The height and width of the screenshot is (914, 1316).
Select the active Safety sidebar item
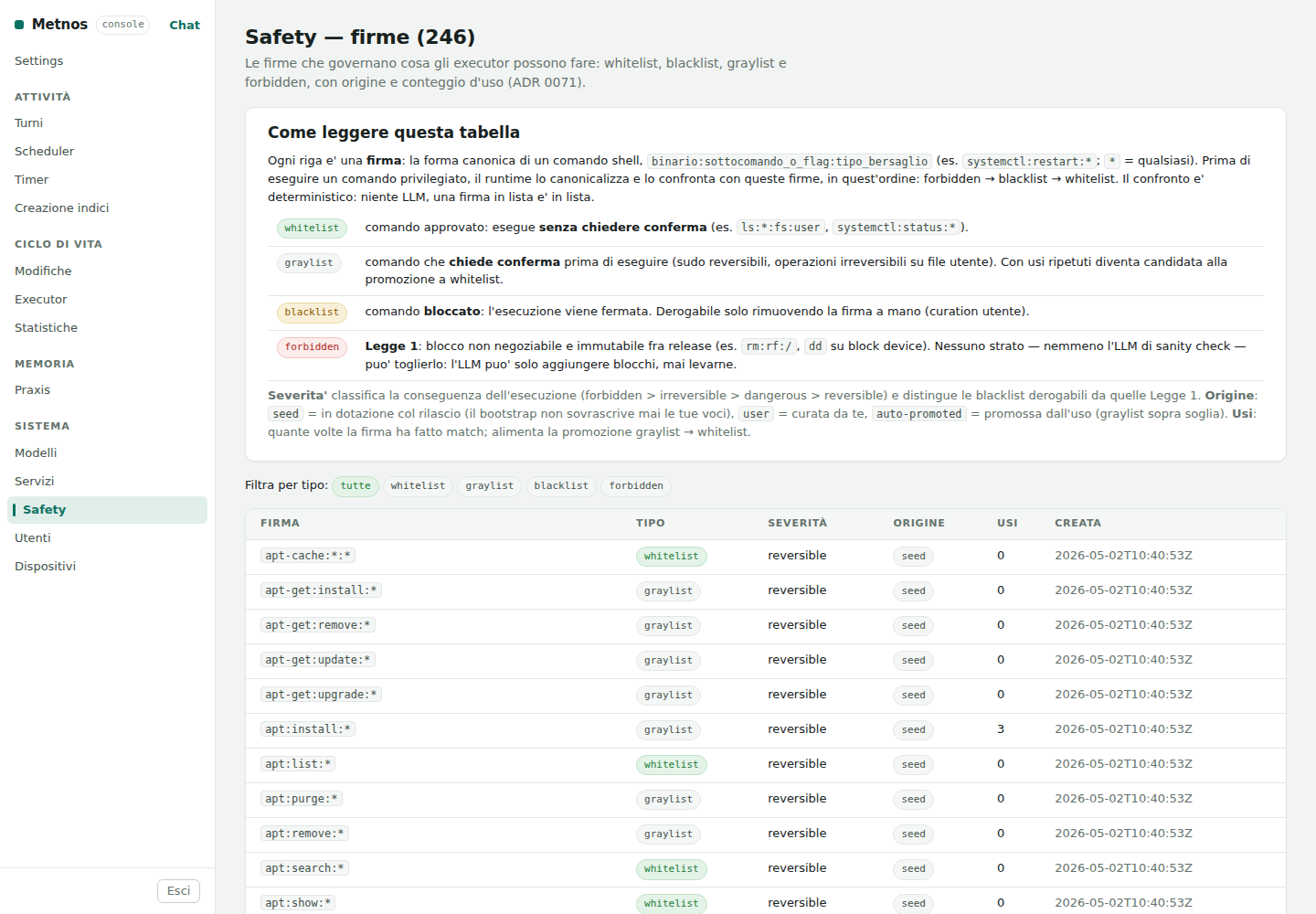coord(108,510)
